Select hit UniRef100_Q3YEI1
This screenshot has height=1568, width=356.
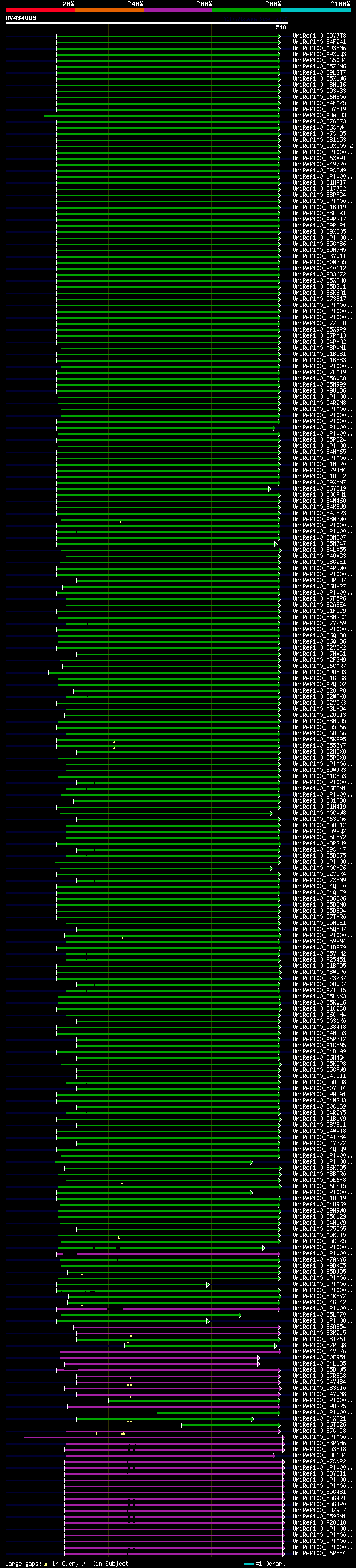pos(319,1474)
